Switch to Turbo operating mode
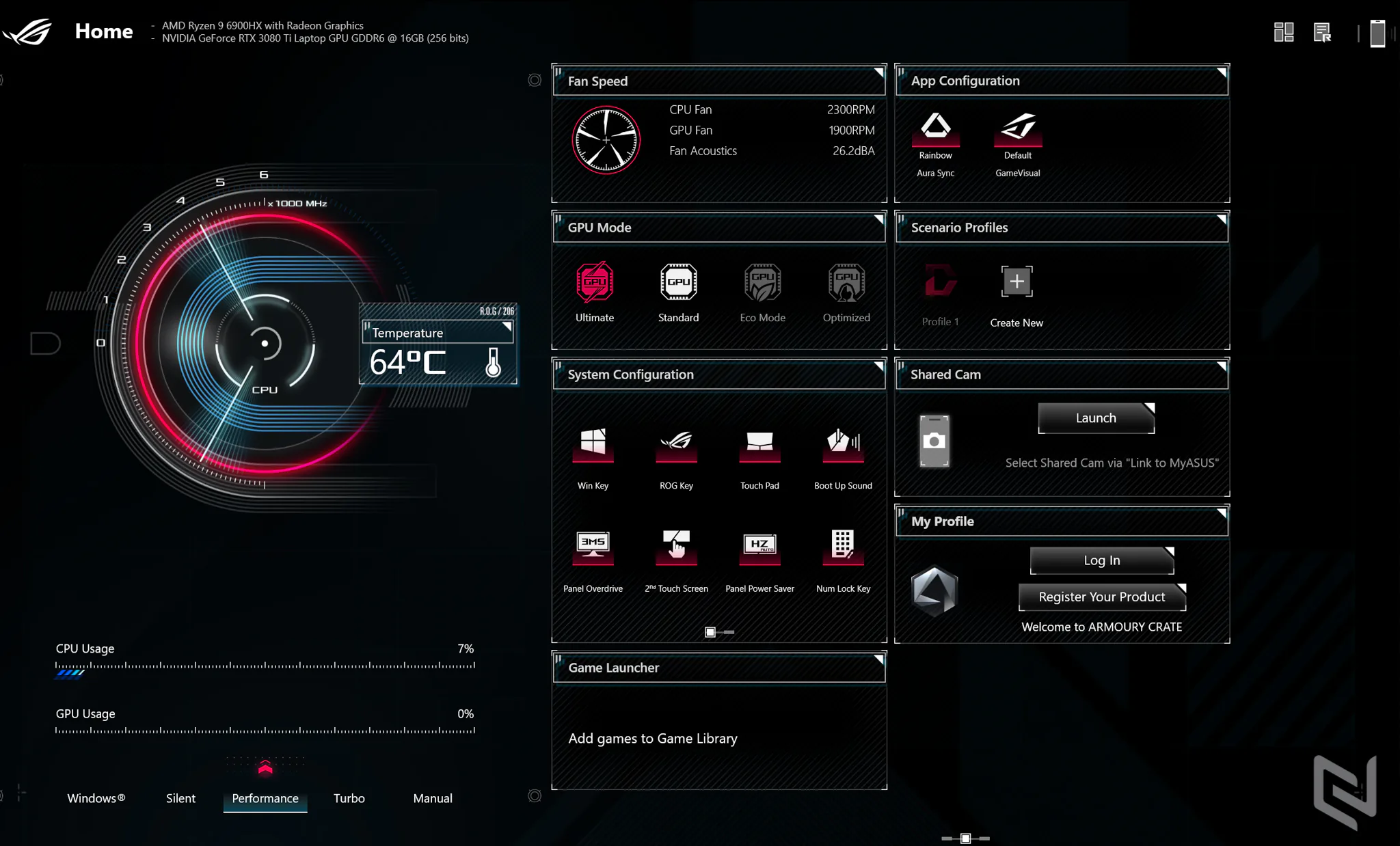 [349, 798]
